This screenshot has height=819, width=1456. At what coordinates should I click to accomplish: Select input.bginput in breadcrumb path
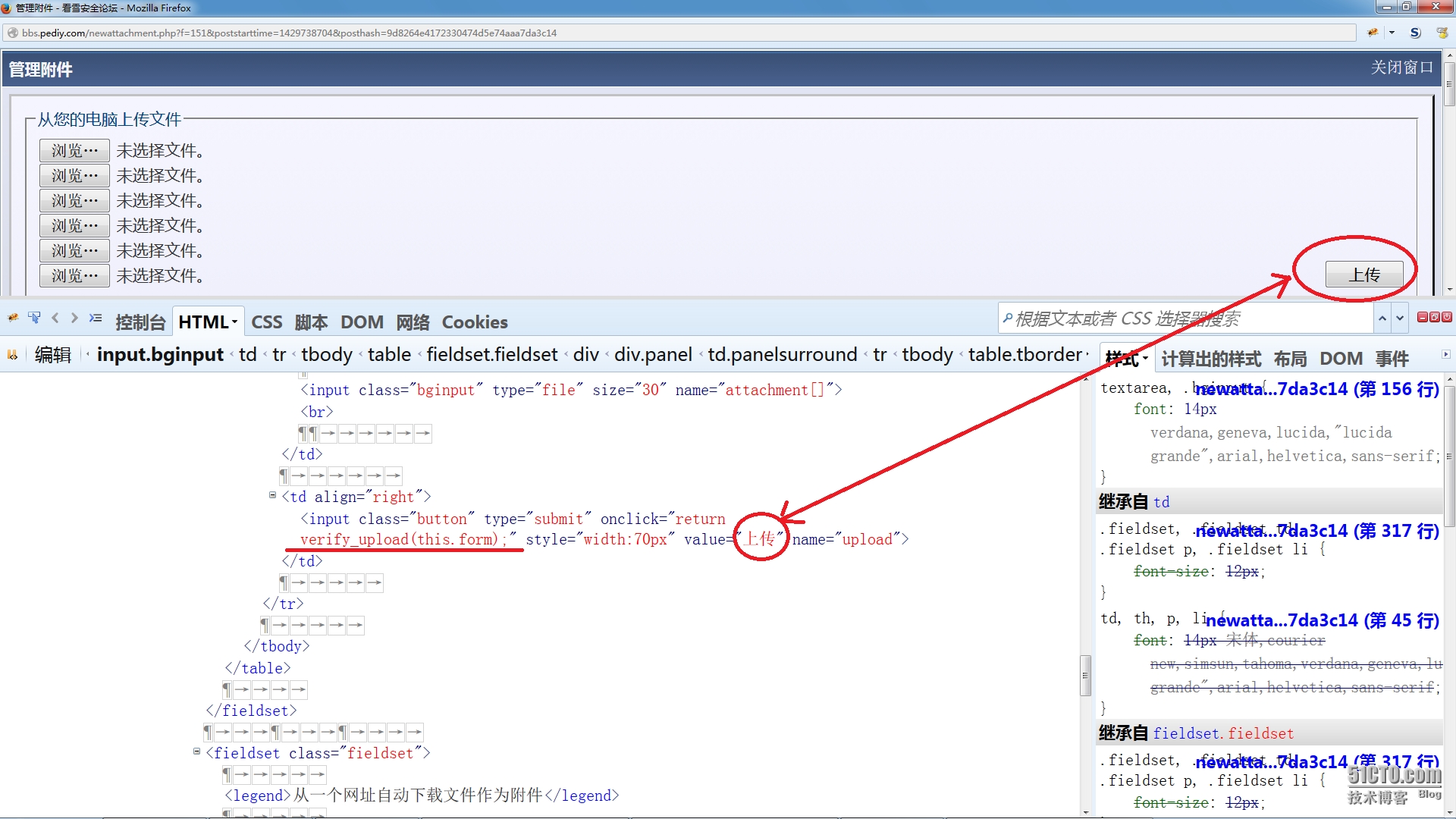[x=160, y=355]
